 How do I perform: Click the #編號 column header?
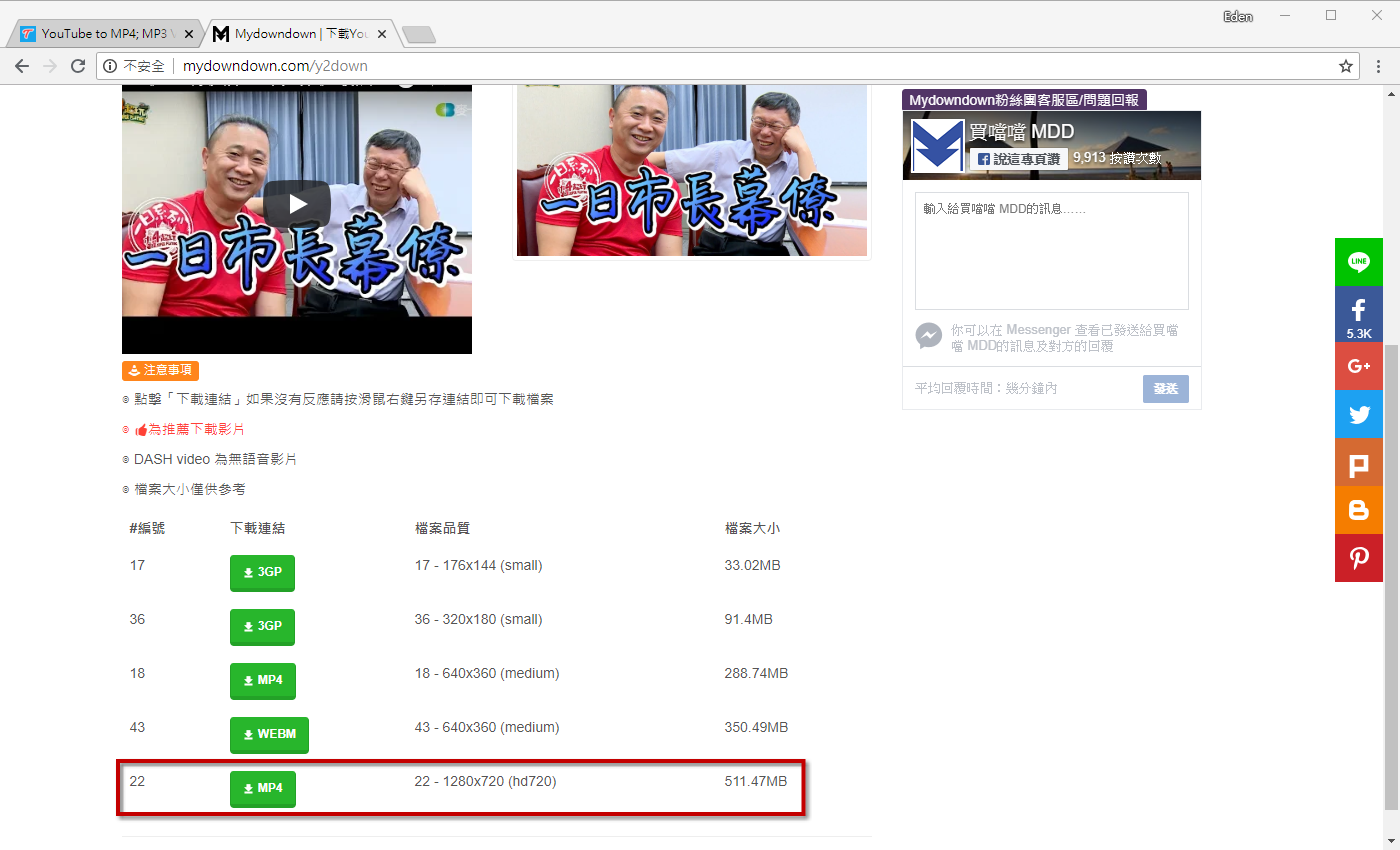147,528
